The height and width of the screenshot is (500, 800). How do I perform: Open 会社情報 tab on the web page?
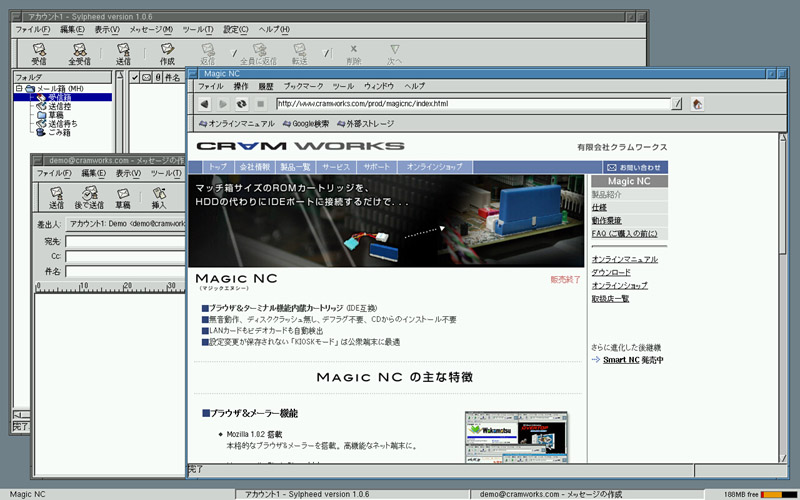coord(255,167)
